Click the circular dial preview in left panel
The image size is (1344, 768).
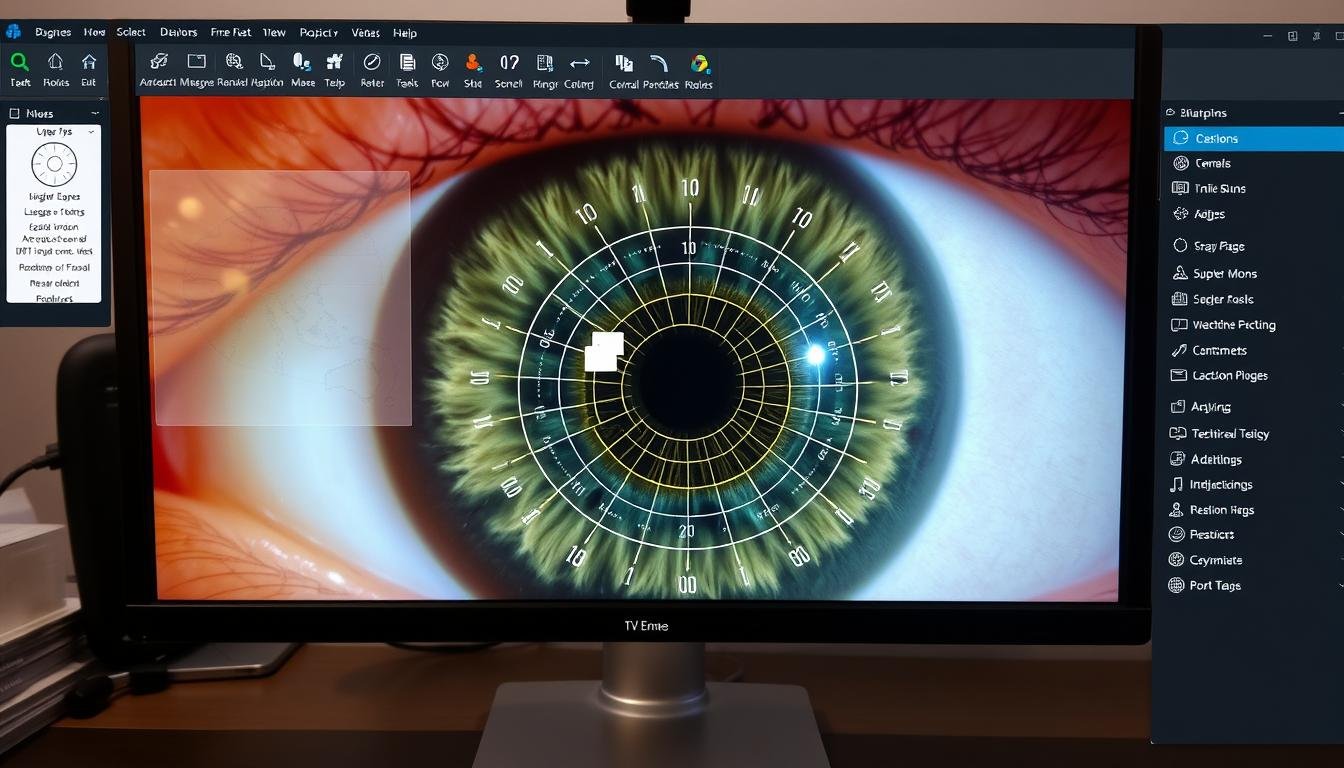54,164
